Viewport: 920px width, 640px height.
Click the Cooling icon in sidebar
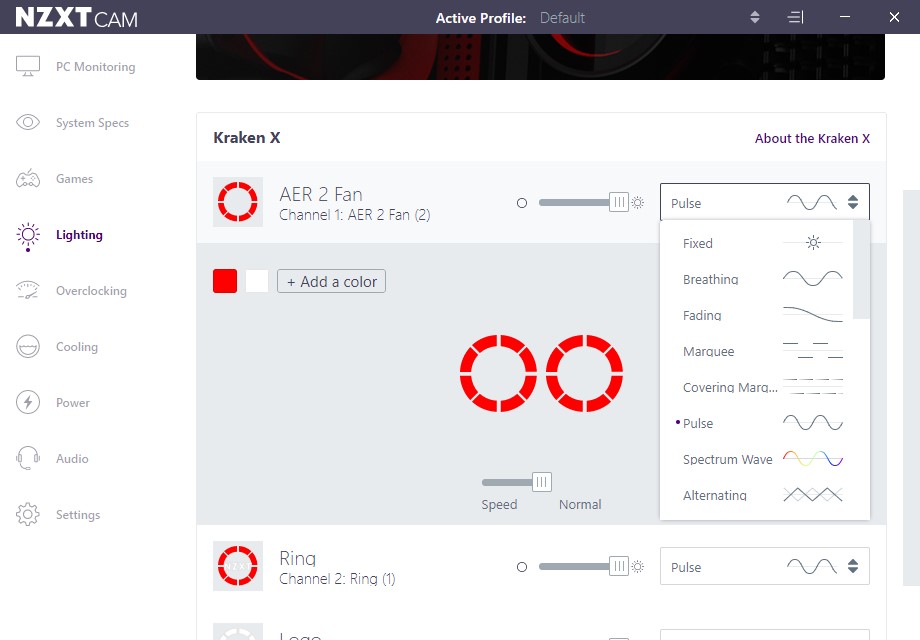[28, 346]
